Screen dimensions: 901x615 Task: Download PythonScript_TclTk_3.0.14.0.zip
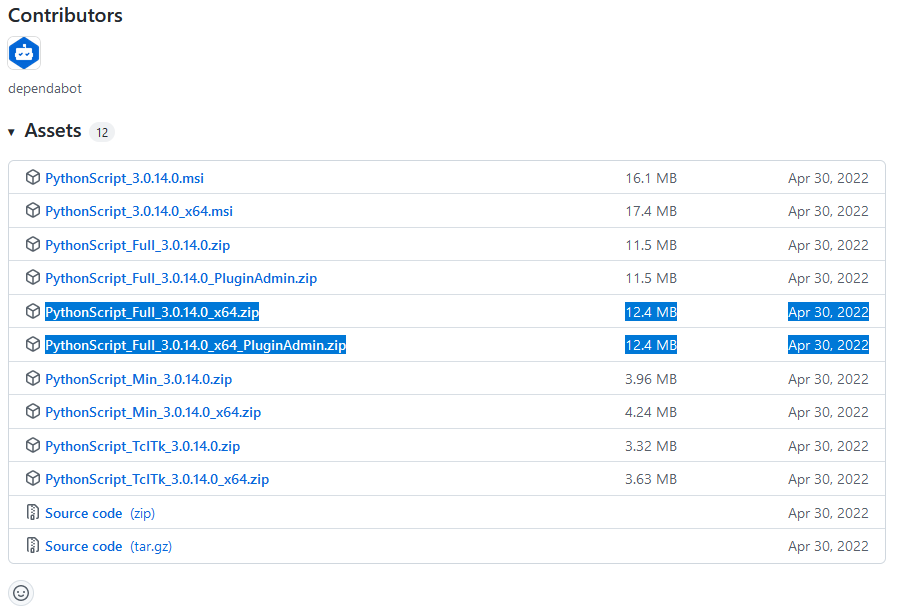pyautogui.click(x=143, y=446)
